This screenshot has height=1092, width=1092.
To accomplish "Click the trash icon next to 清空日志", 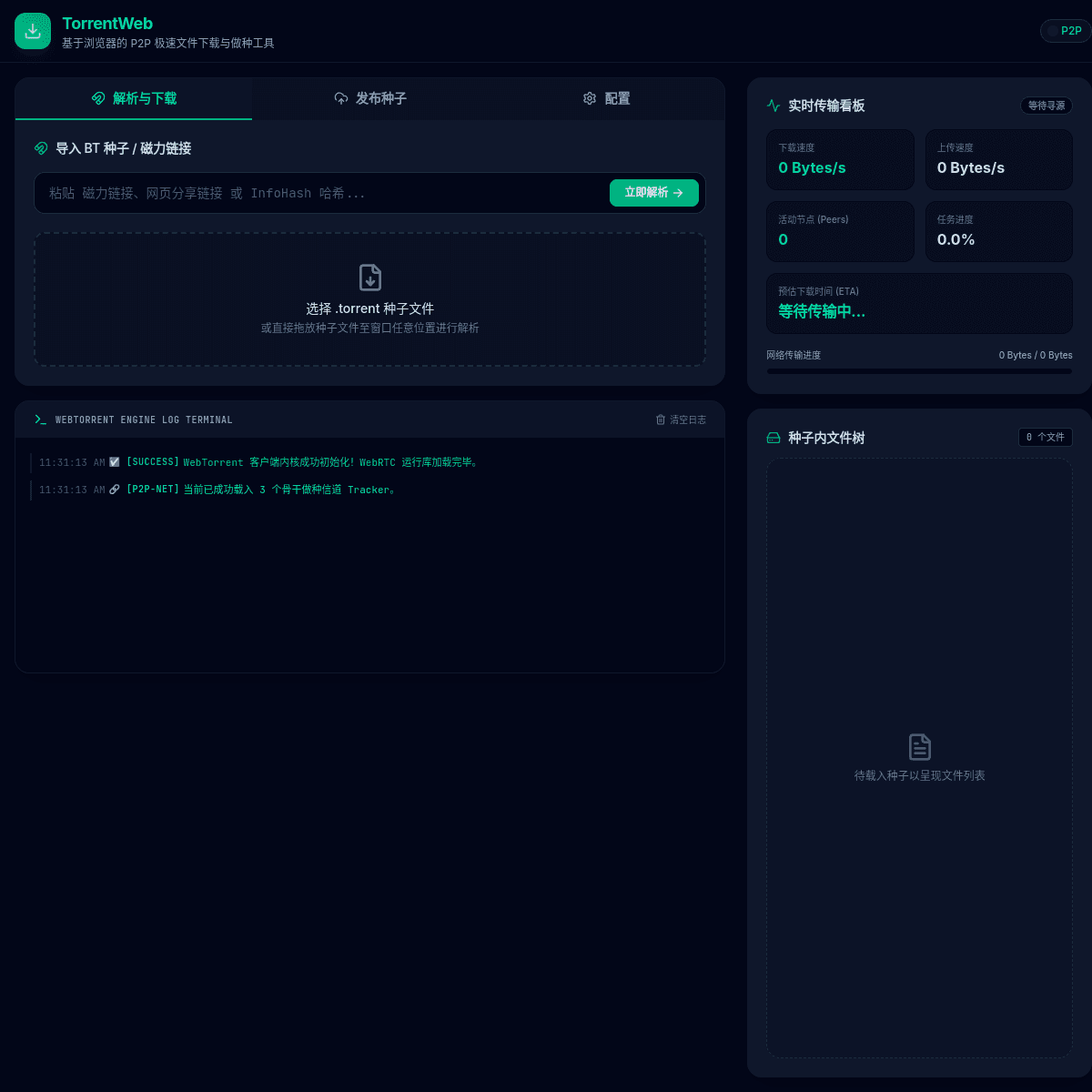I will pyautogui.click(x=661, y=420).
